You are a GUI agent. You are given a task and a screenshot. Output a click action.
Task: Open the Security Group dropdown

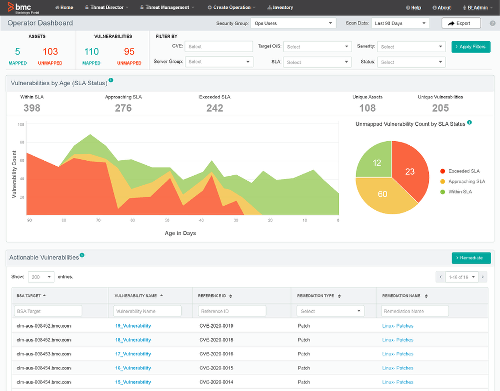293,23
